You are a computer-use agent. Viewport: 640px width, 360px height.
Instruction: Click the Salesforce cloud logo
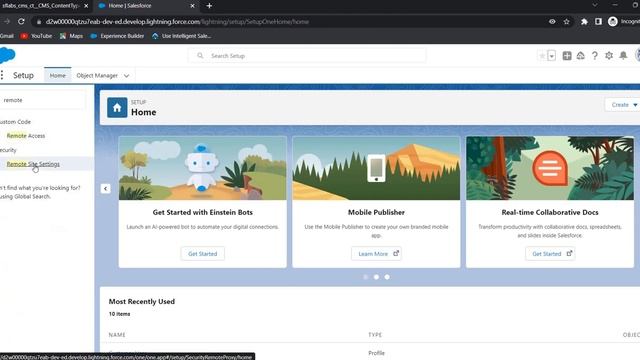pos(7,55)
